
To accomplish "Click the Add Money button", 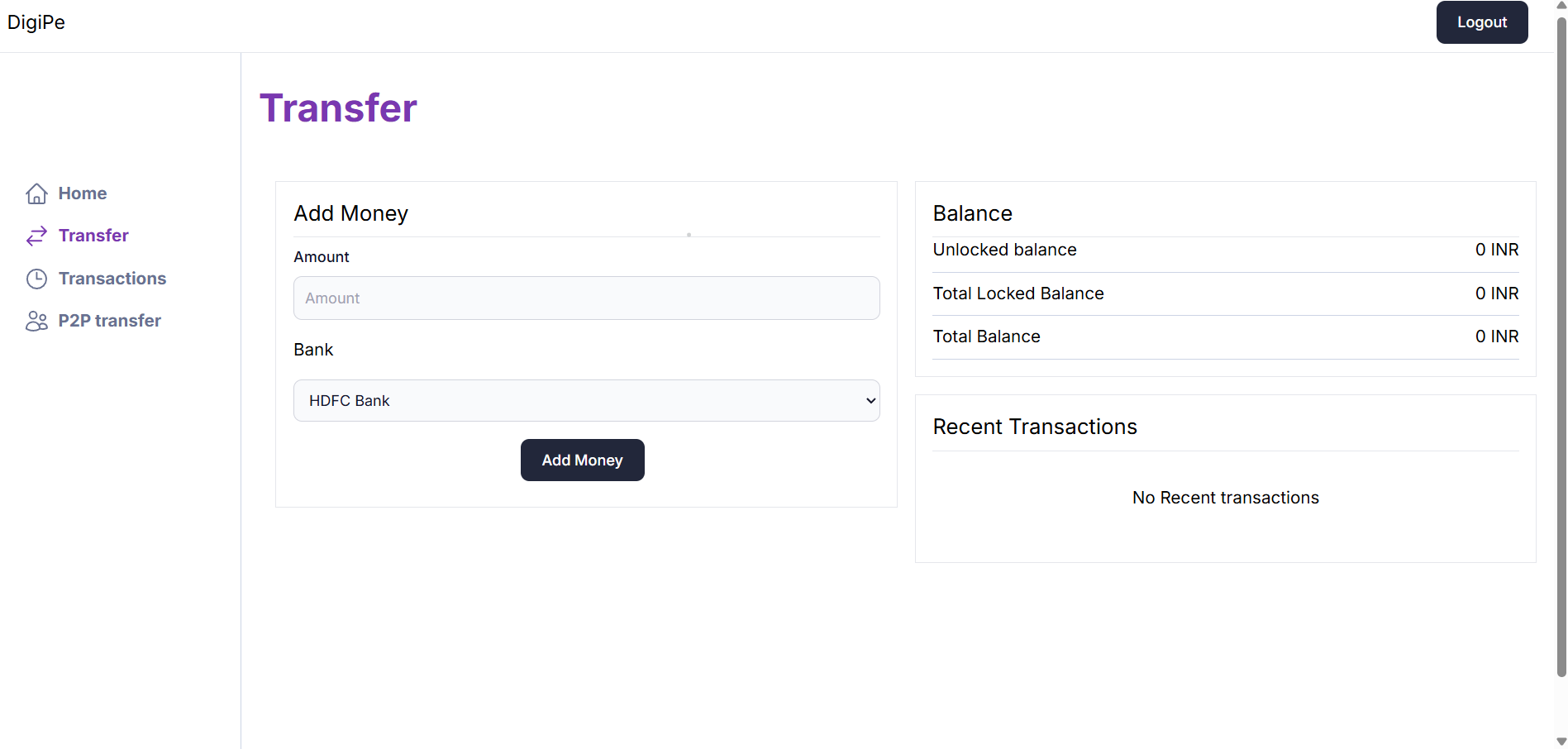I will point(582,460).
